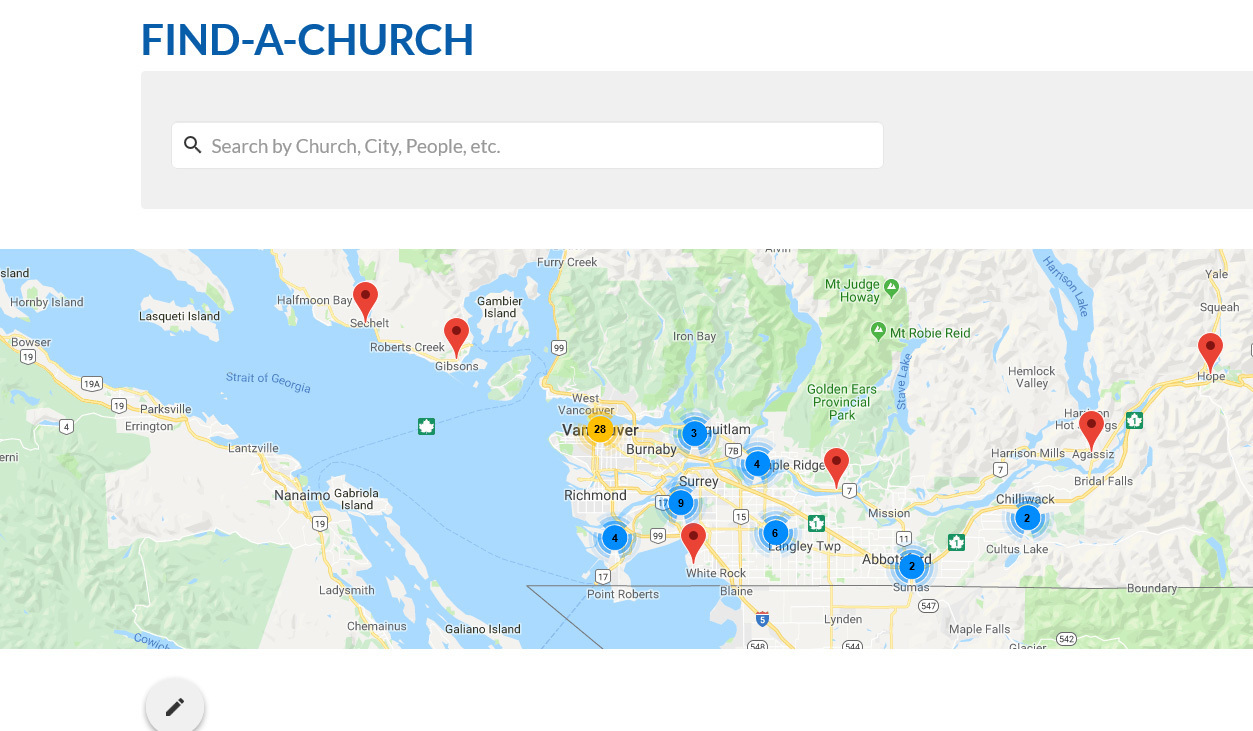
Task: Click the blue 4 cluster south of Richmond
Action: pyautogui.click(x=614, y=538)
